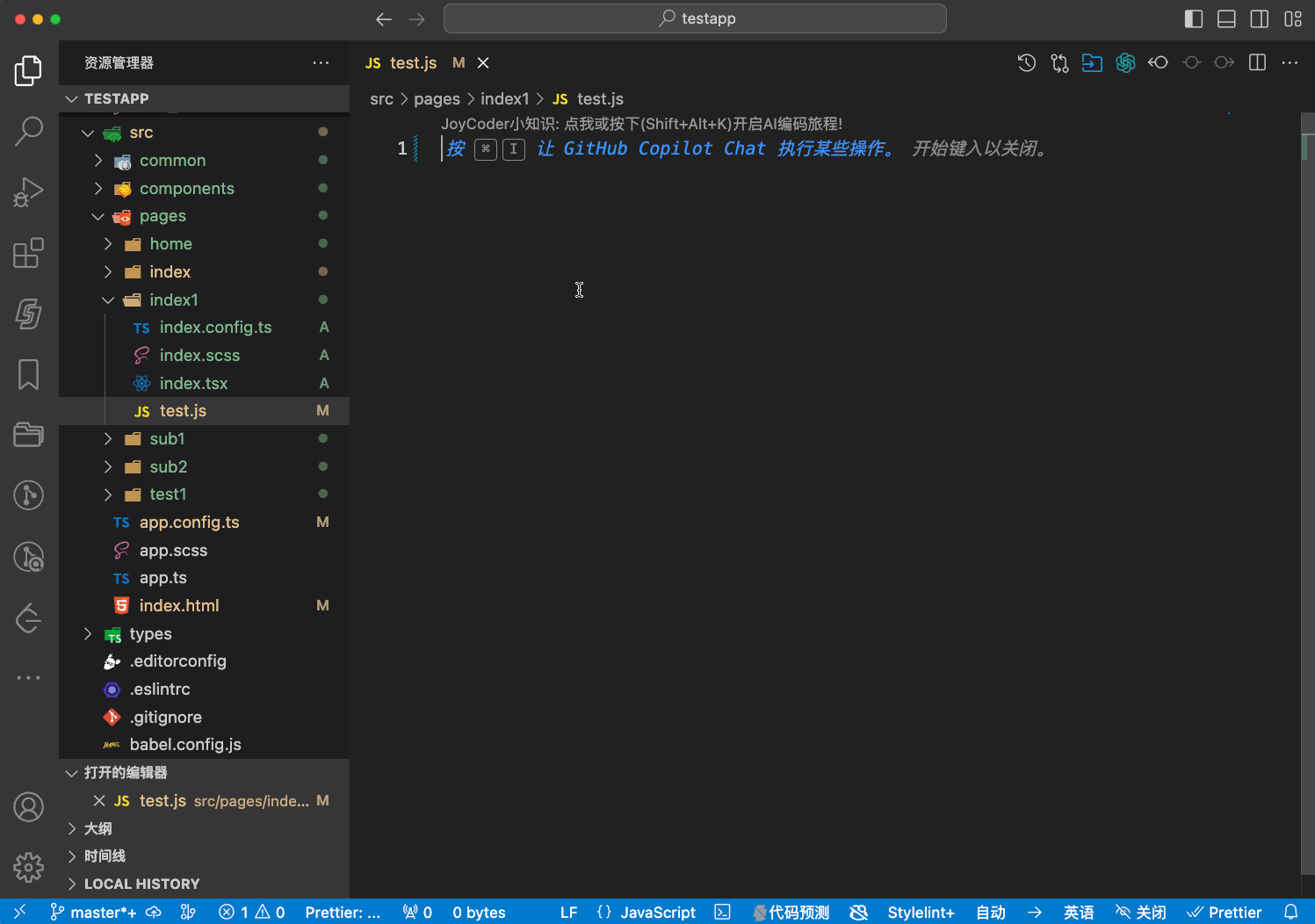Click errors and warnings count in status bar
1315x924 pixels.
click(x=252, y=912)
